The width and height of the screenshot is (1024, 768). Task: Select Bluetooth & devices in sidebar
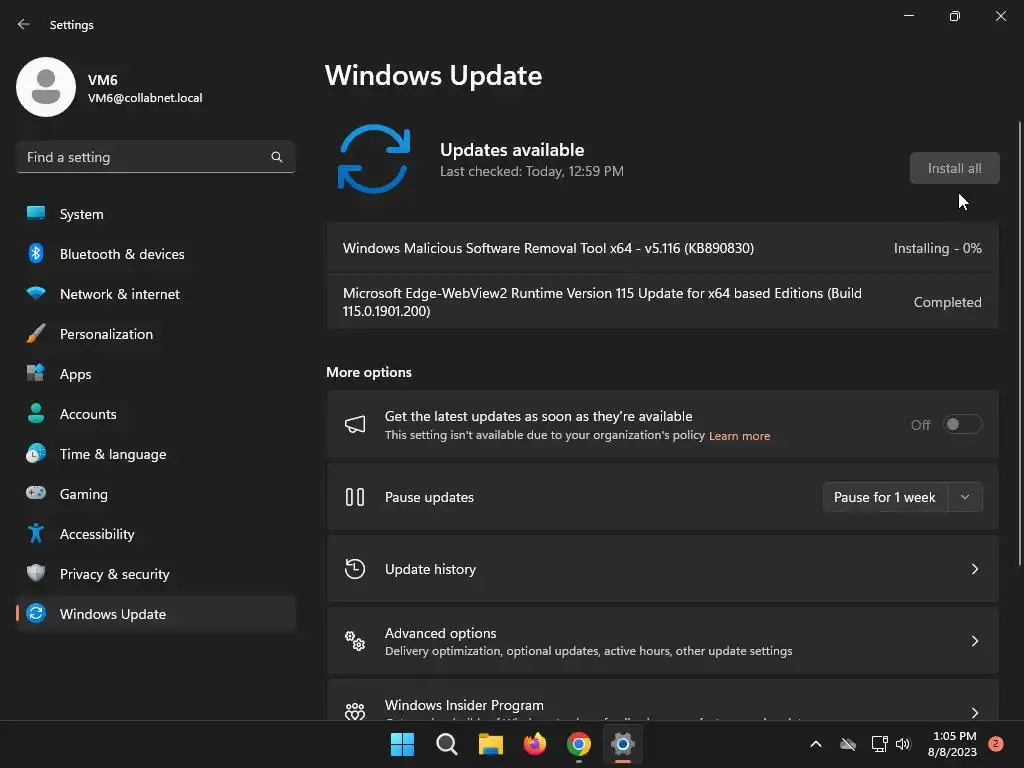156,253
